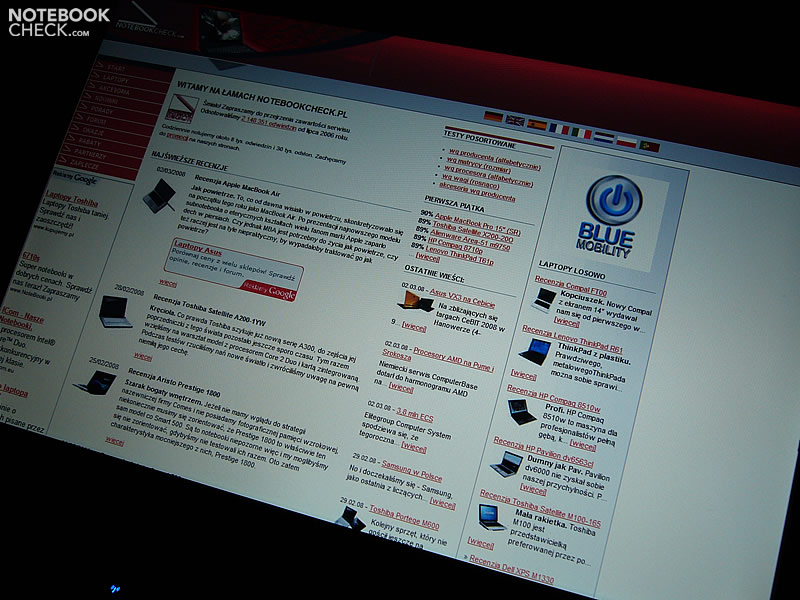
Task: Open the 'Laptopy Asus' Google ad link
Action: click(x=198, y=248)
